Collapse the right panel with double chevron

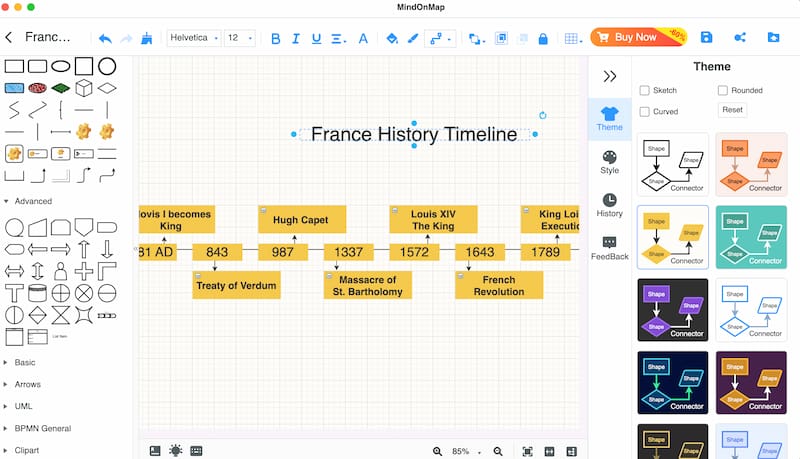point(610,76)
